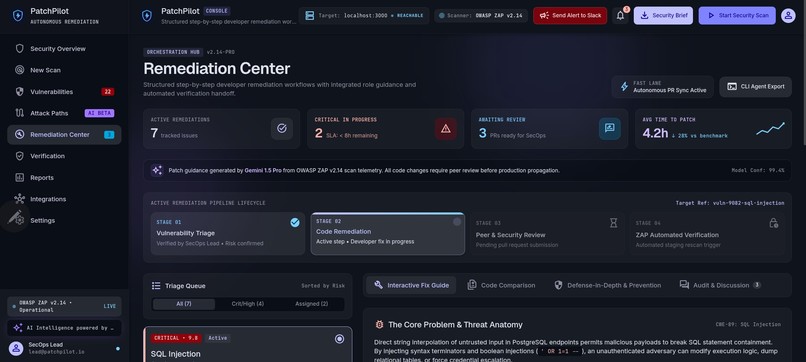The image size is (806, 362).
Task: Click the Start Security Scan button
Action: click(737, 15)
